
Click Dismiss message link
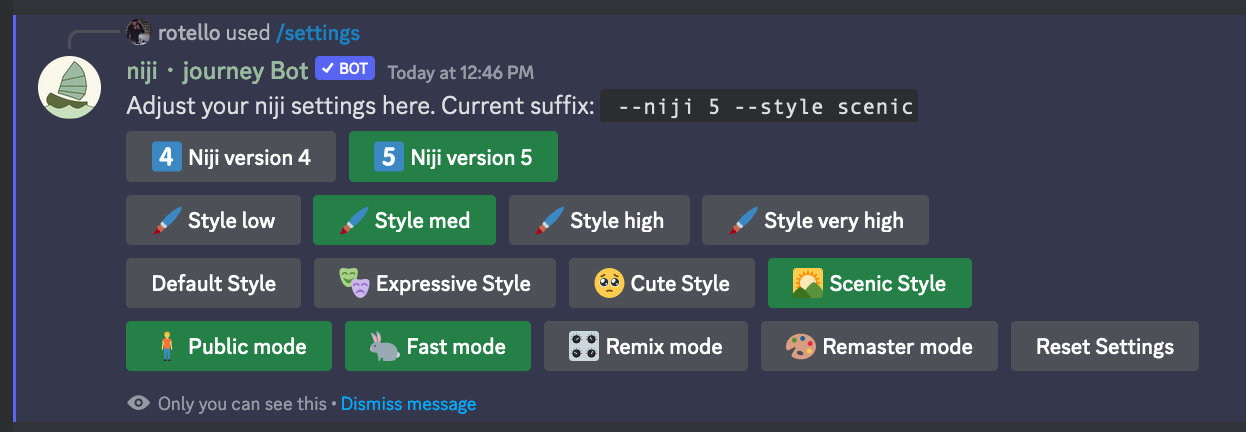pyautogui.click(x=408, y=404)
